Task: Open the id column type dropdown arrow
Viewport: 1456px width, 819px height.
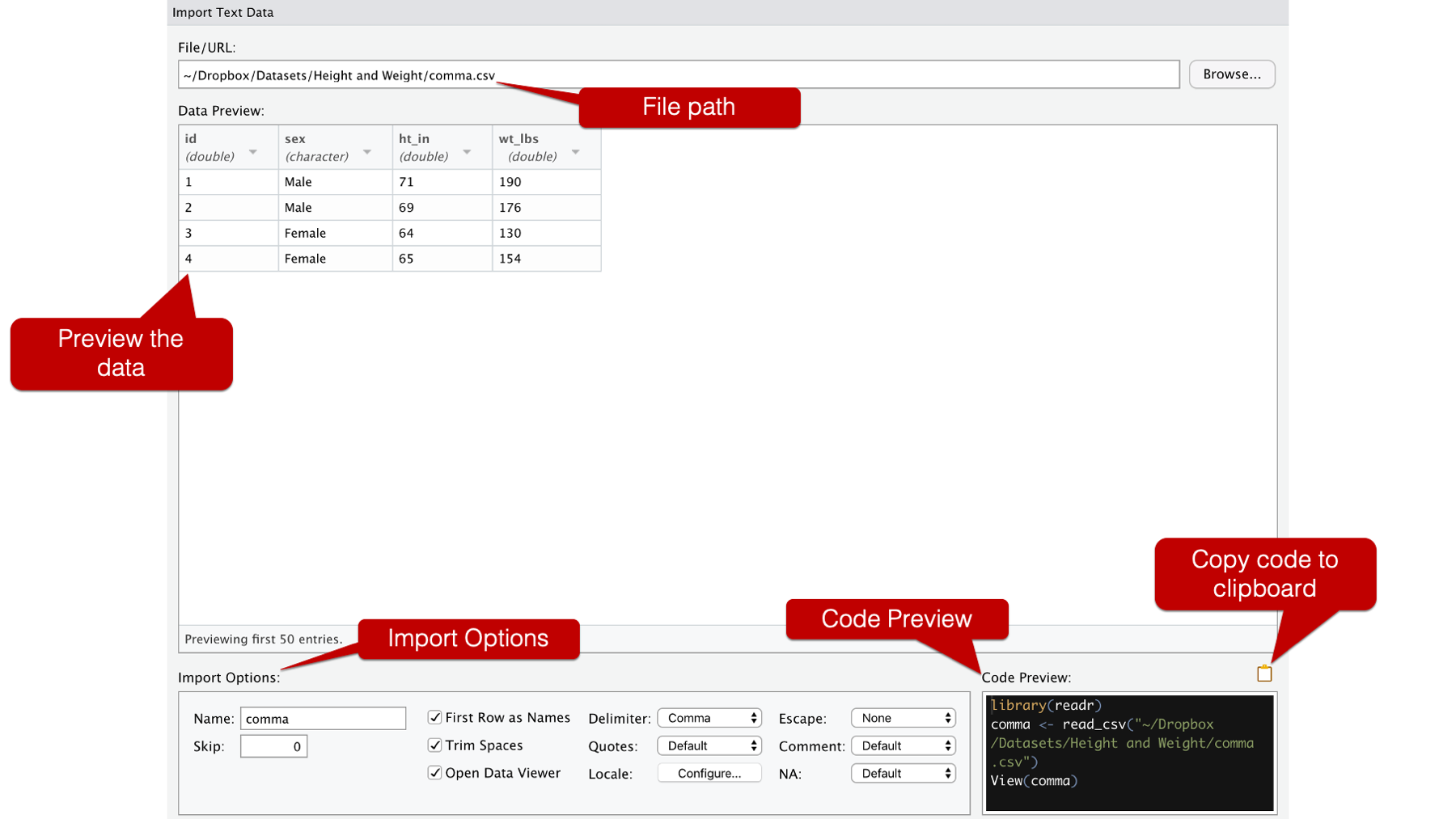Action: click(x=253, y=152)
